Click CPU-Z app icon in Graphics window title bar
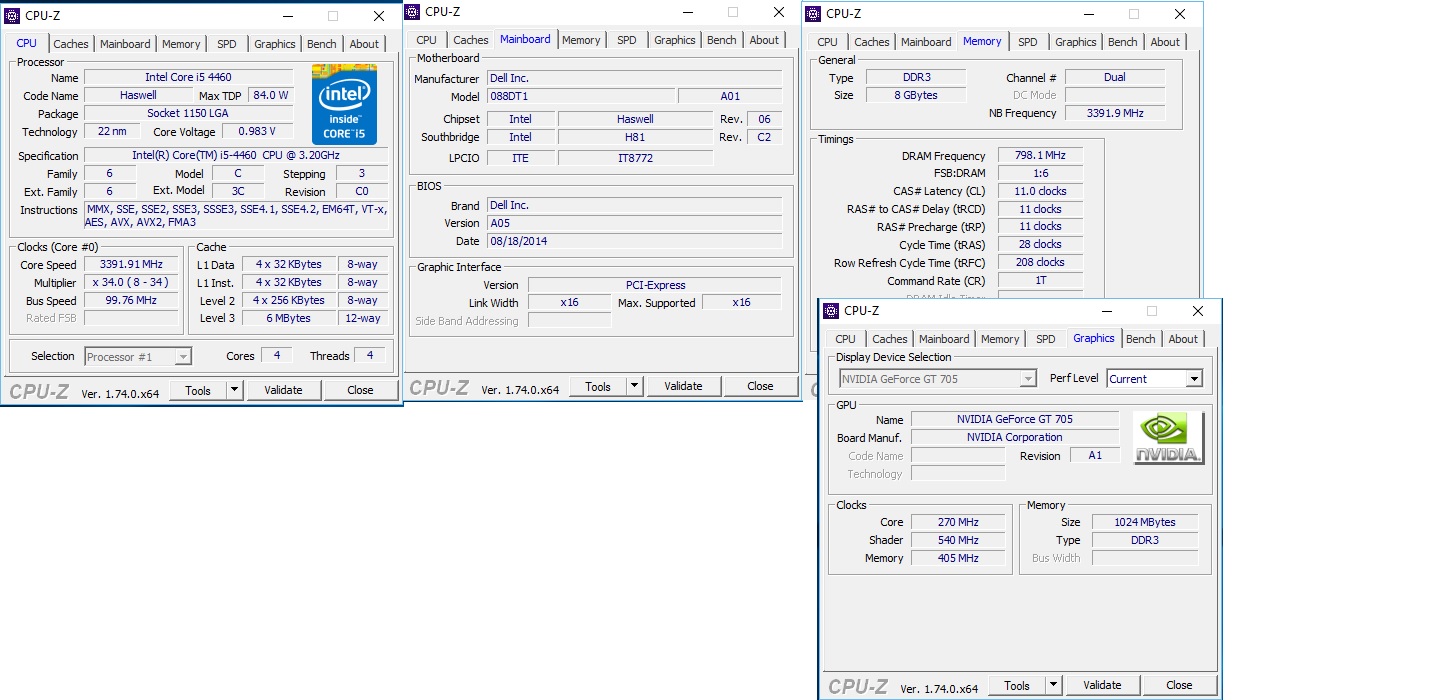 (832, 311)
